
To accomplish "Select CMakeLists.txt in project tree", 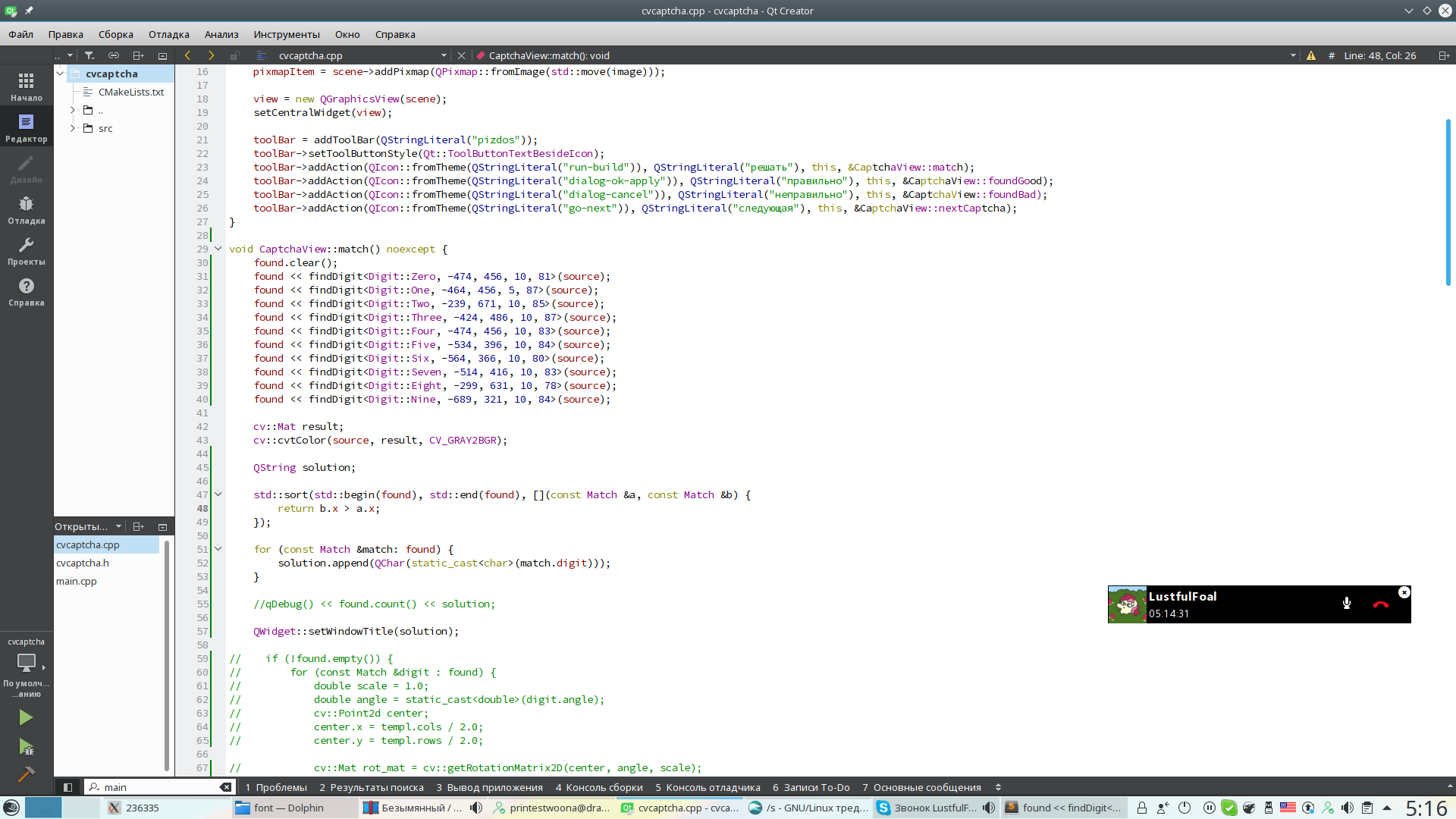I will (x=130, y=92).
